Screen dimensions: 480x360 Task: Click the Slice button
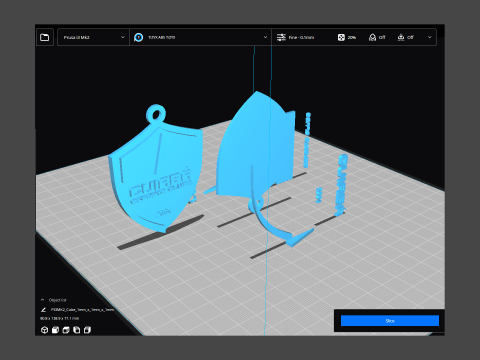coord(390,321)
